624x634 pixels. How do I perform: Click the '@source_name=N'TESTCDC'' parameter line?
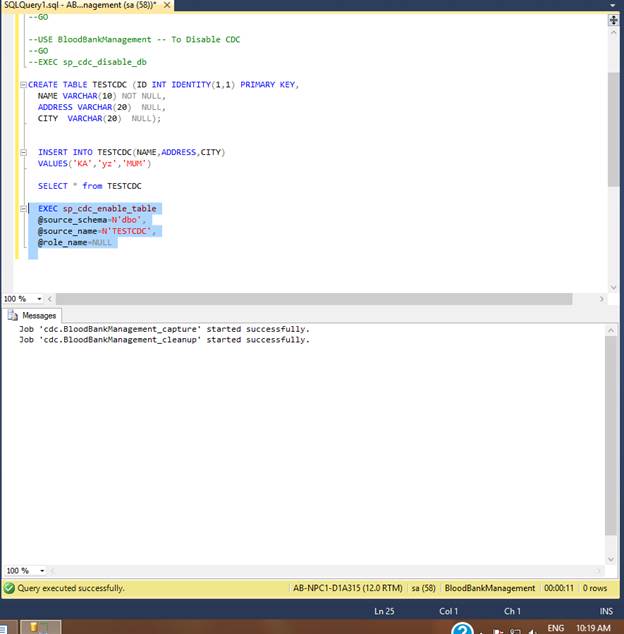(x=97, y=231)
